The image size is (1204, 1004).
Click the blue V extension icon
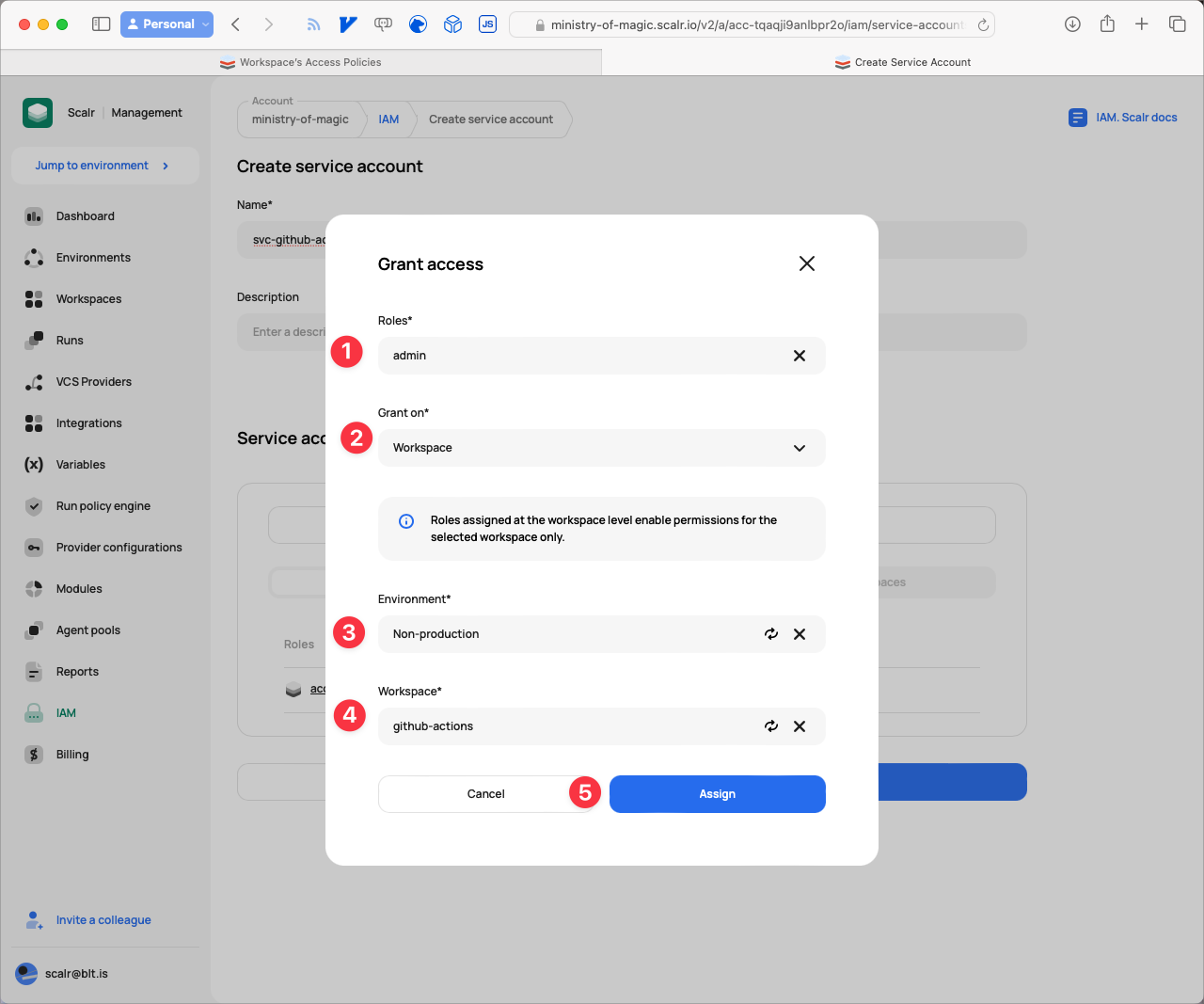click(348, 24)
